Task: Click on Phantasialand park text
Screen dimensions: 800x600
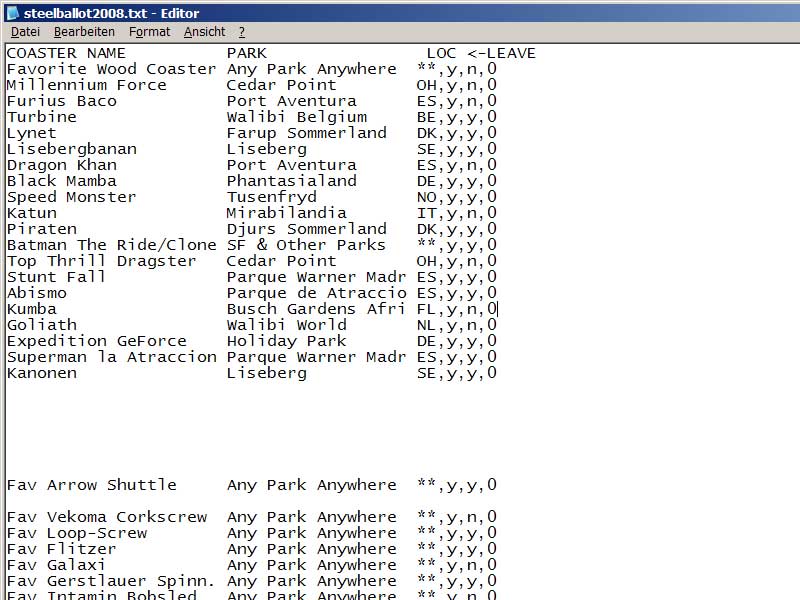Action: pos(291,181)
